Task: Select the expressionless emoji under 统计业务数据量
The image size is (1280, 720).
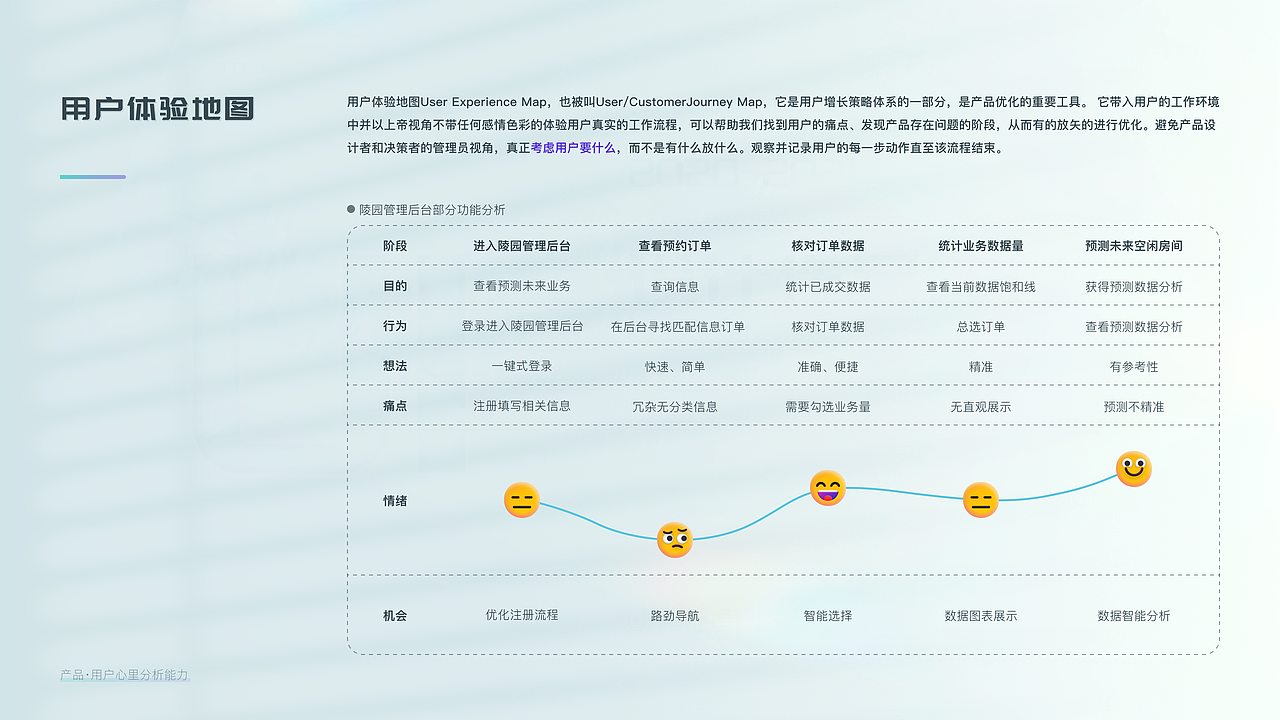Action: coord(980,500)
